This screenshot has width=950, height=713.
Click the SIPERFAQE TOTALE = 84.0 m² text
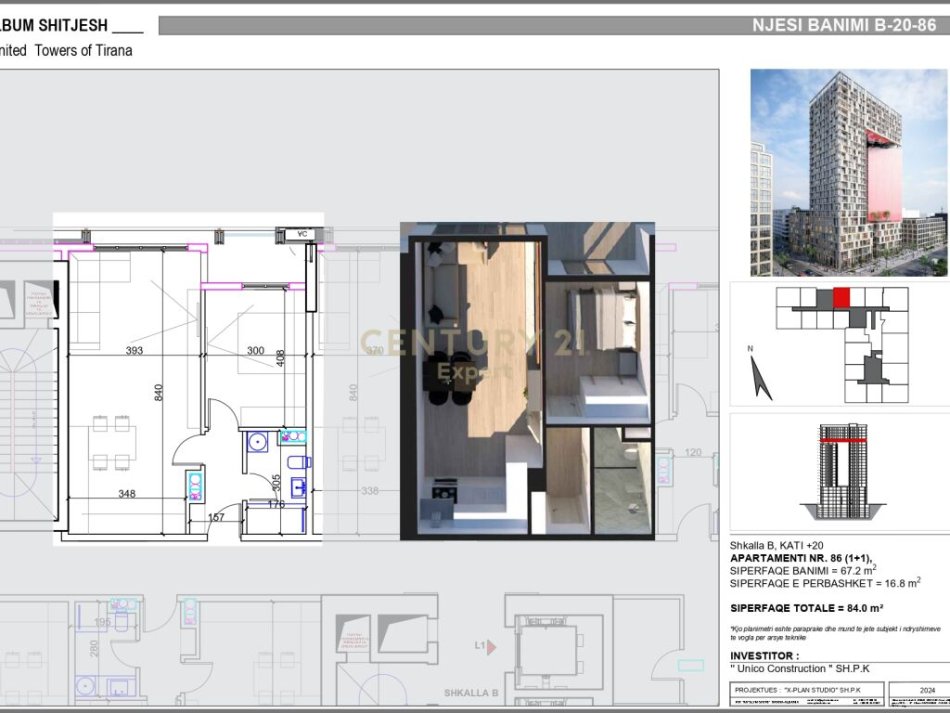806,607
